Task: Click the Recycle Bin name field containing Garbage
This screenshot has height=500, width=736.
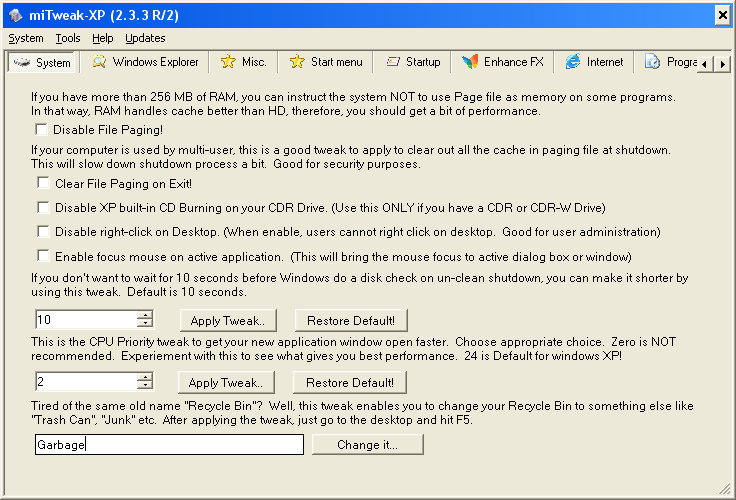Action: [x=169, y=445]
